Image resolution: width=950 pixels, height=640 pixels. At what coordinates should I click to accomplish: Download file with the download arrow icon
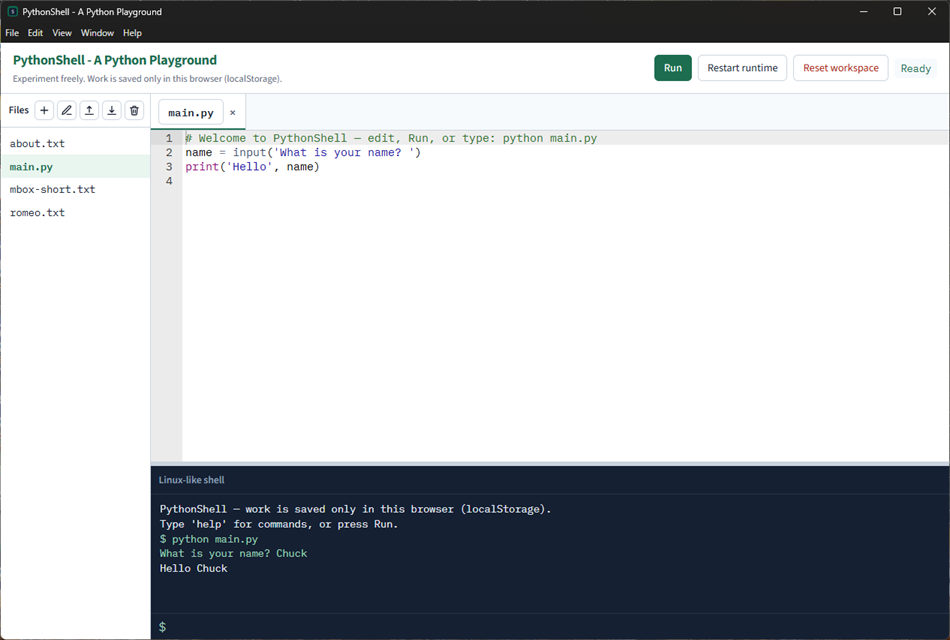[x=111, y=110]
